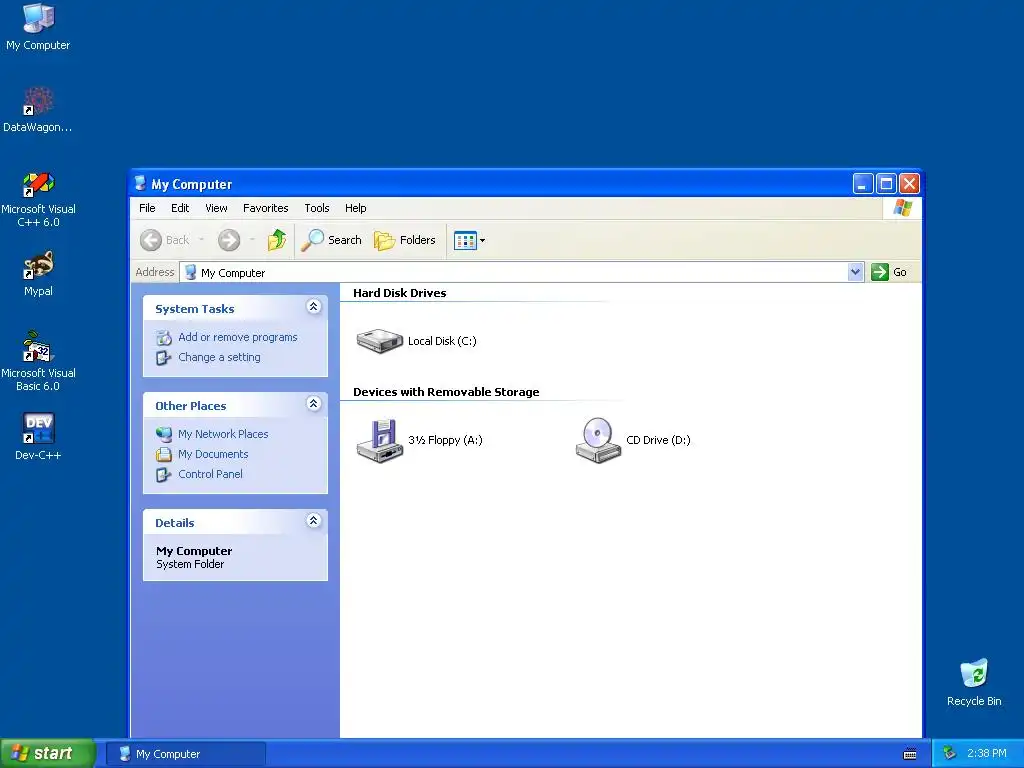Screen dimensions: 1024x768
Task: Click the Back toolbar button
Action: click(x=165, y=240)
